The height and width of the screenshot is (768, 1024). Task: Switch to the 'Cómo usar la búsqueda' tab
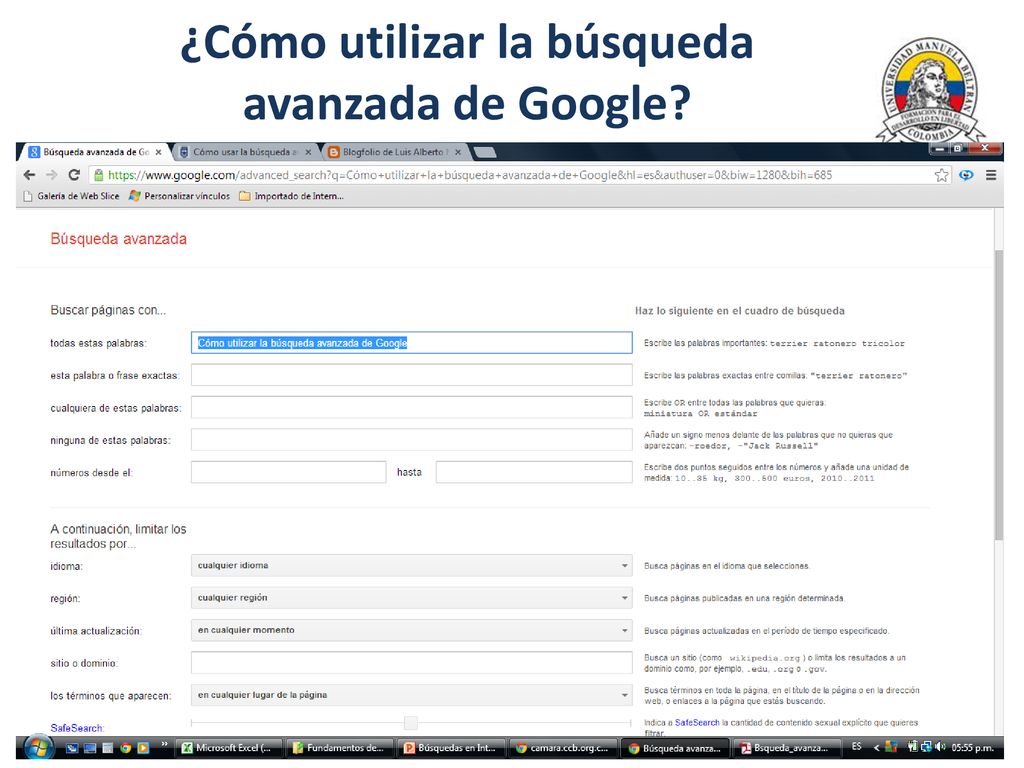(244, 152)
